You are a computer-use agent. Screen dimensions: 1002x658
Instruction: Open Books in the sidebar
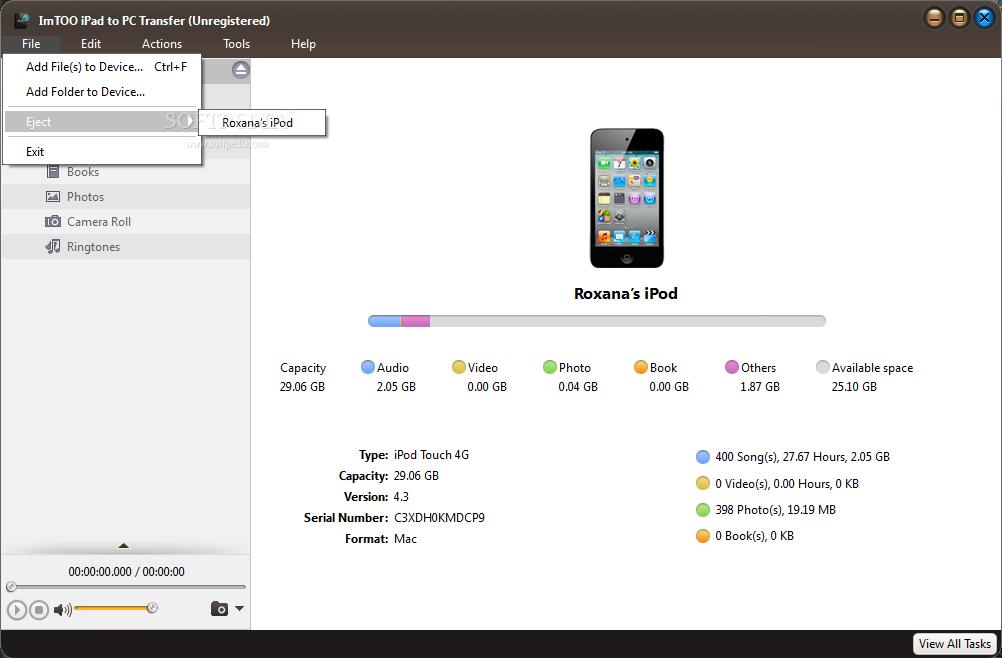[125, 172]
